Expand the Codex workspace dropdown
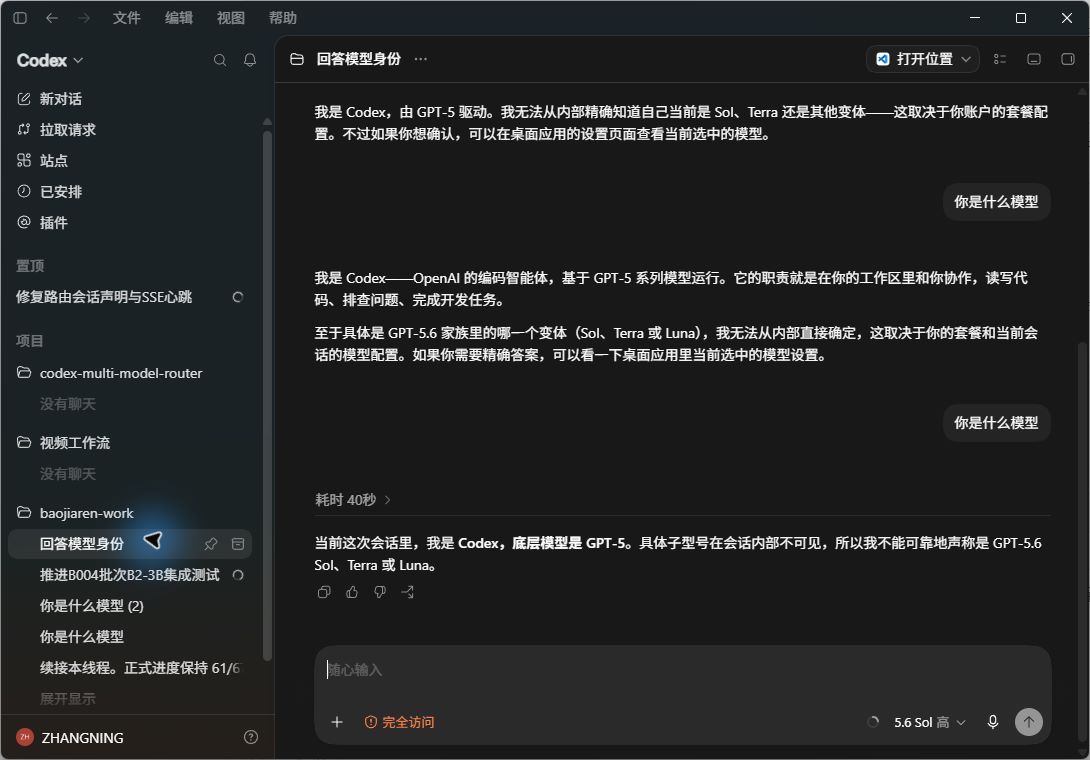 point(50,60)
